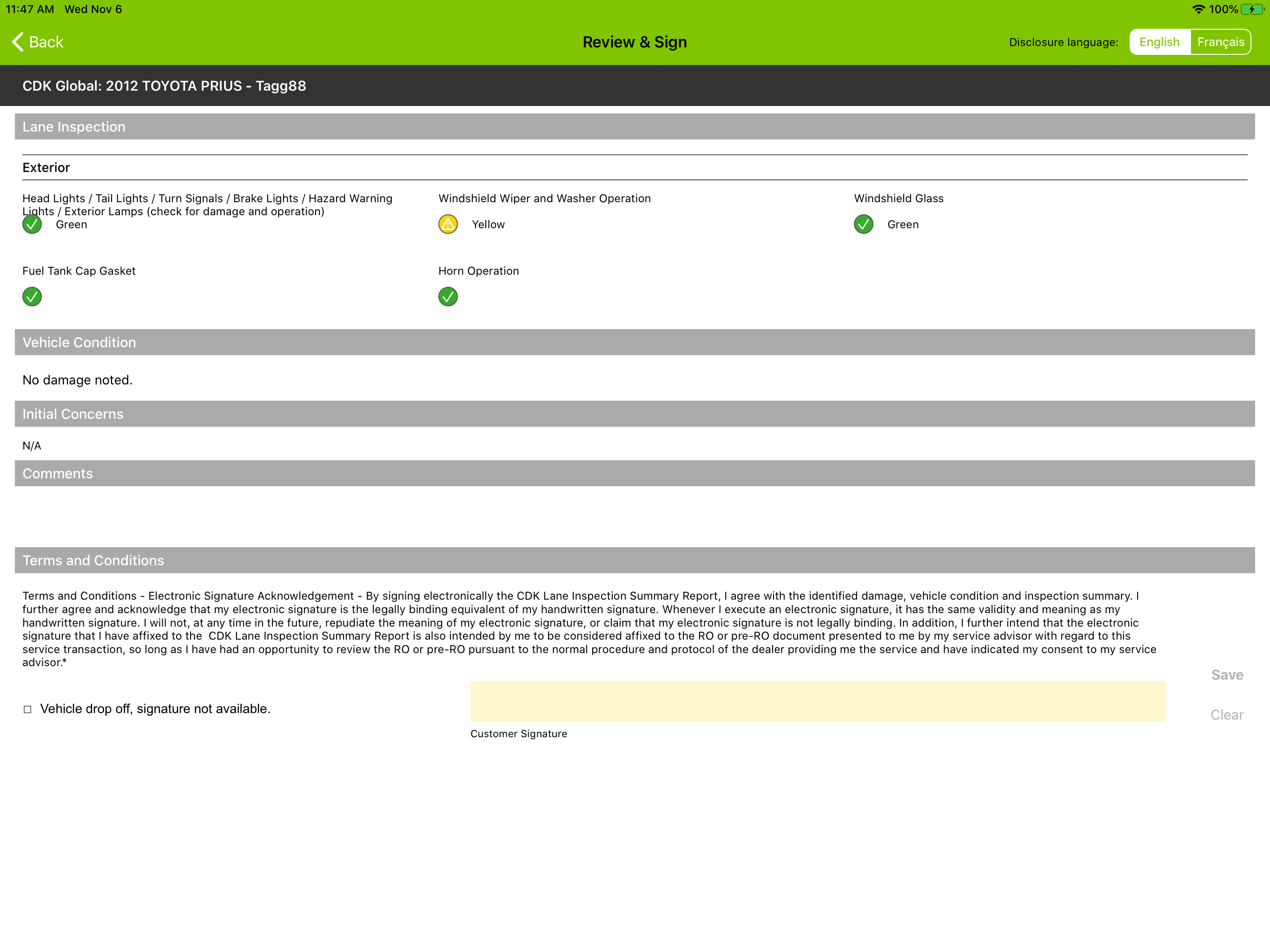
Task: Click the Terms and Conditions header
Action: 635,560
